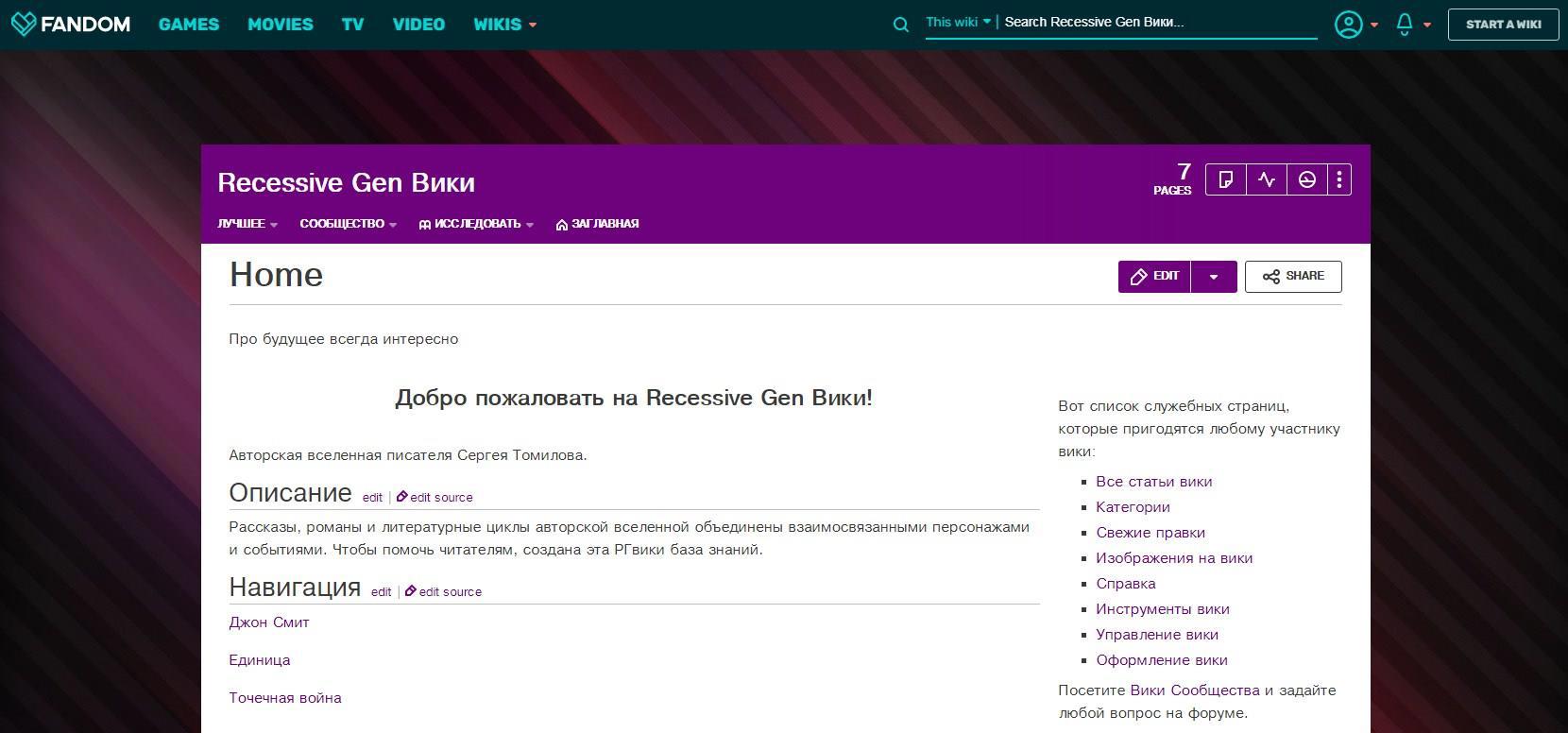This screenshot has width=1568, height=733.
Task: Go to ЗАГЛАВНАЯ main page tab
Action: click(x=598, y=224)
